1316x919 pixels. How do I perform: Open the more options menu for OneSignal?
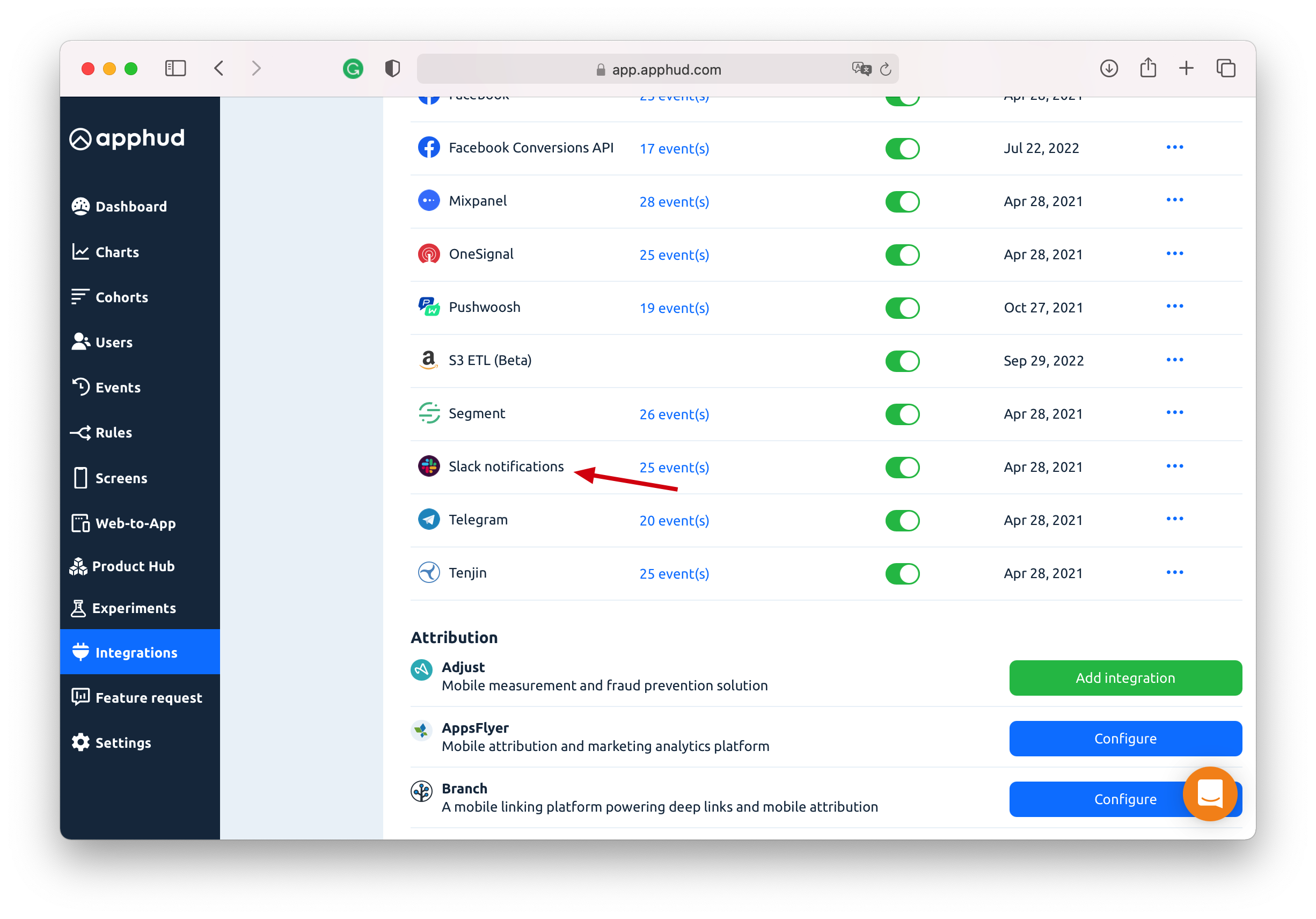[1174, 253]
